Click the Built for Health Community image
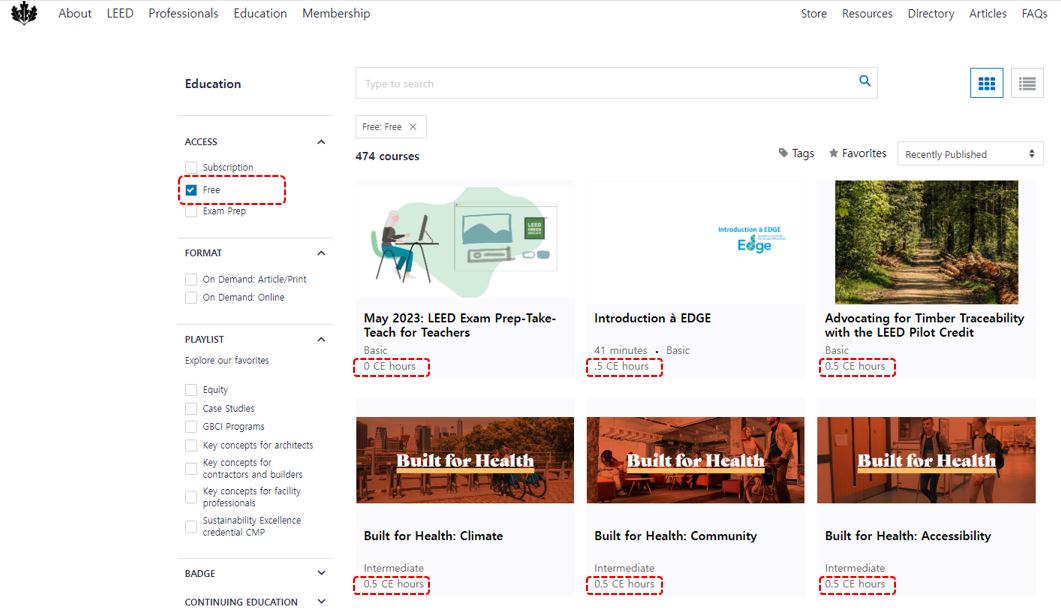 tap(696, 460)
